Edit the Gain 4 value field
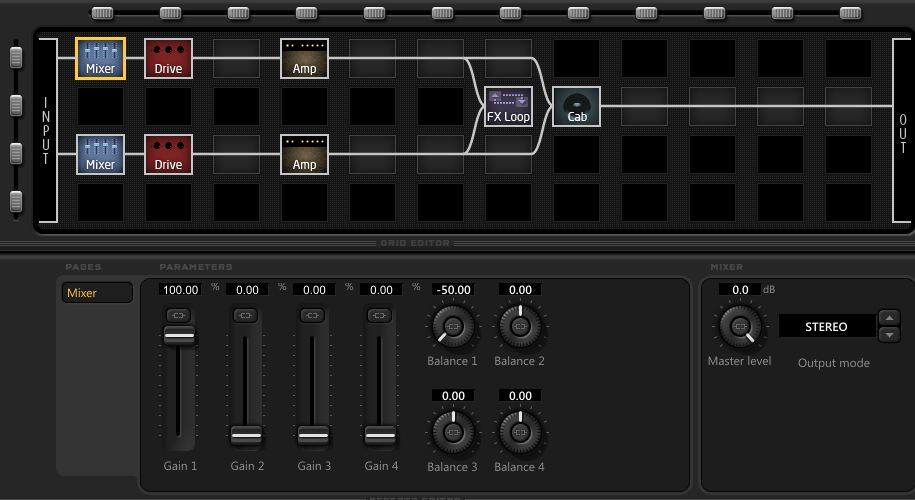Image resolution: width=915 pixels, height=500 pixels. pyautogui.click(x=381, y=289)
